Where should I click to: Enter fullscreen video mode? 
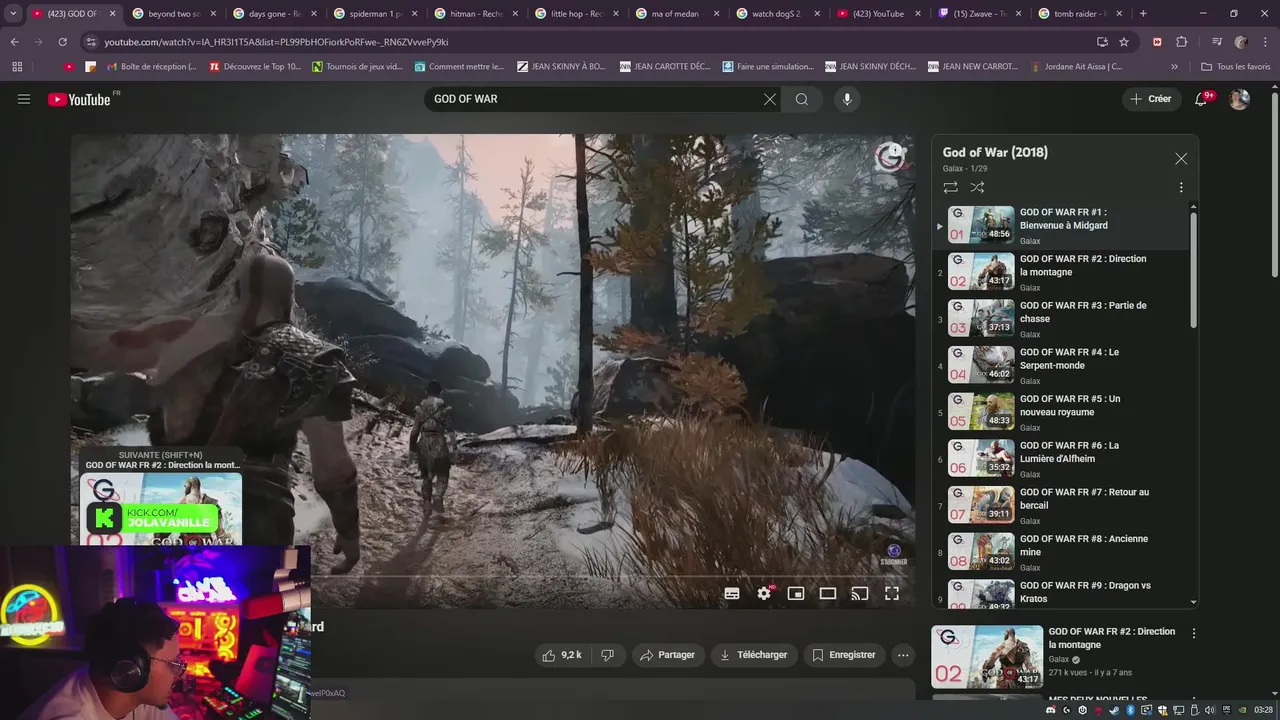(x=892, y=593)
